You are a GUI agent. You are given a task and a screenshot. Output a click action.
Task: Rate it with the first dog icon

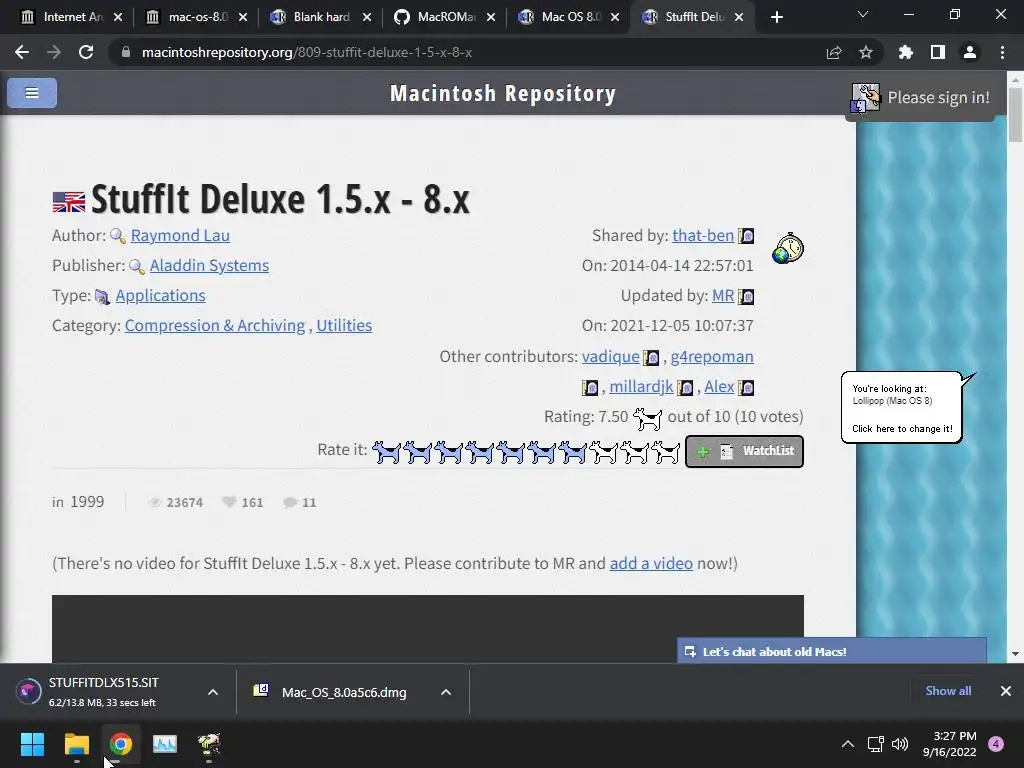click(387, 451)
